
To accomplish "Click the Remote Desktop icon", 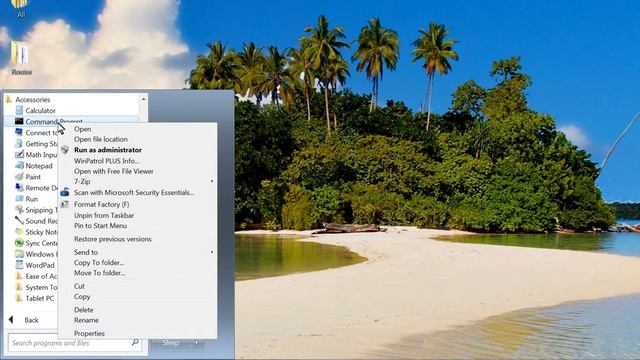I will pyautogui.click(x=19, y=187).
